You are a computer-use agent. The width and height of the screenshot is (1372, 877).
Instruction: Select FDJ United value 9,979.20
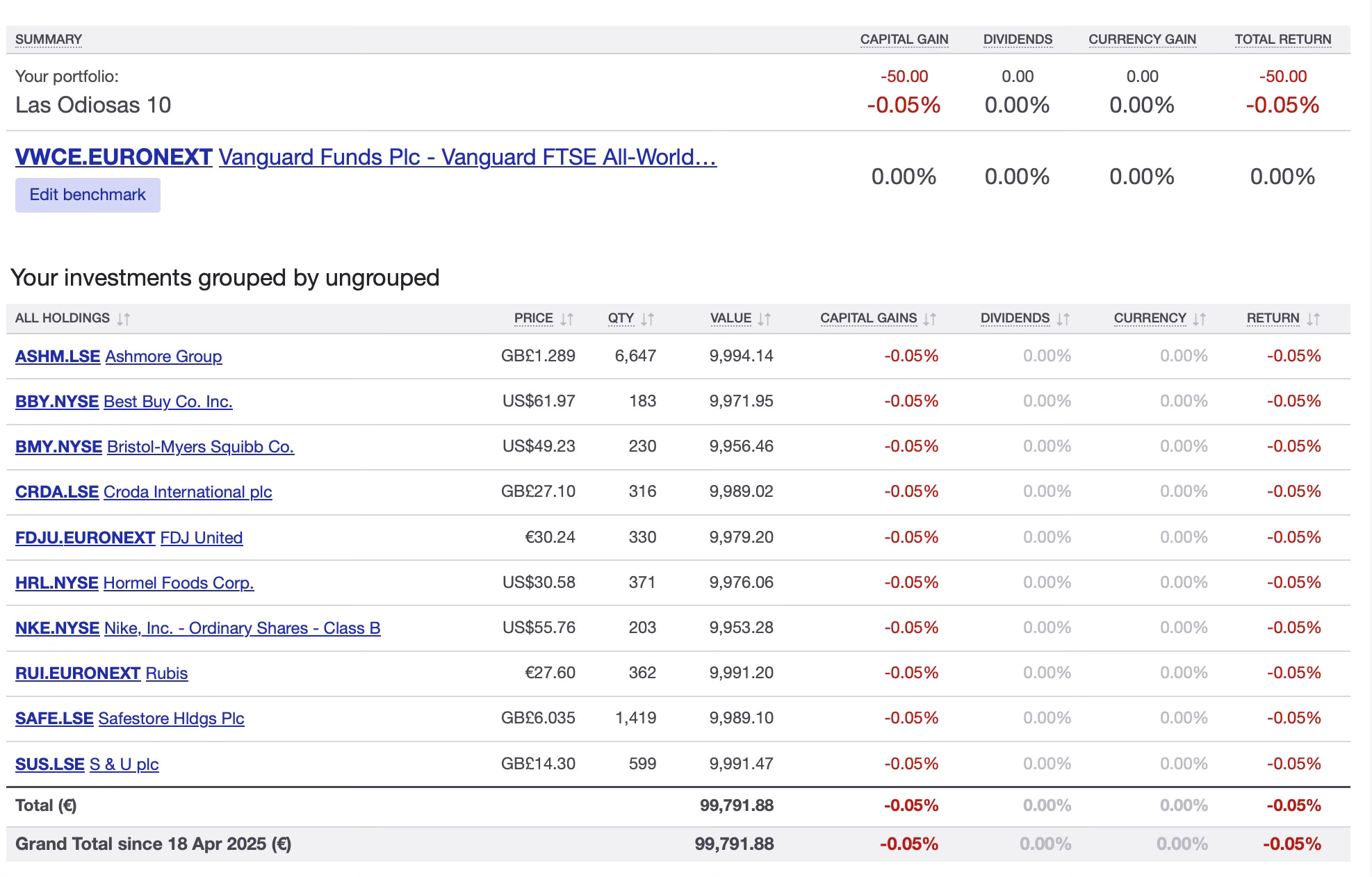pyautogui.click(x=742, y=537)
